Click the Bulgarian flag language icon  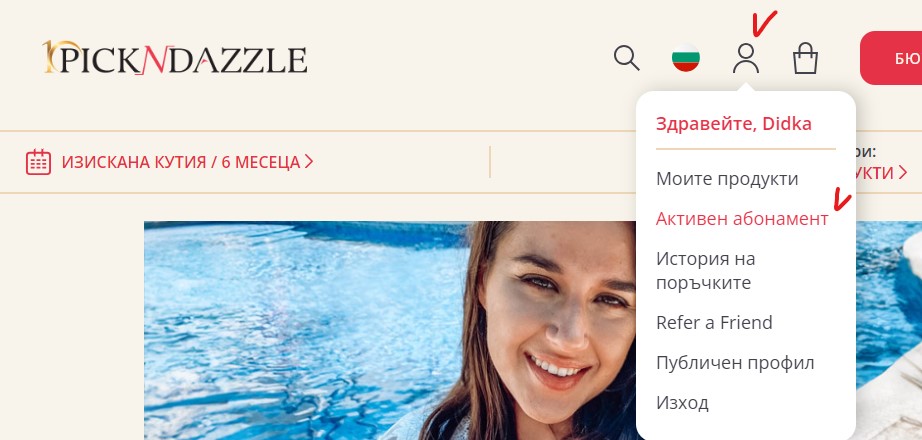(686, 58)
